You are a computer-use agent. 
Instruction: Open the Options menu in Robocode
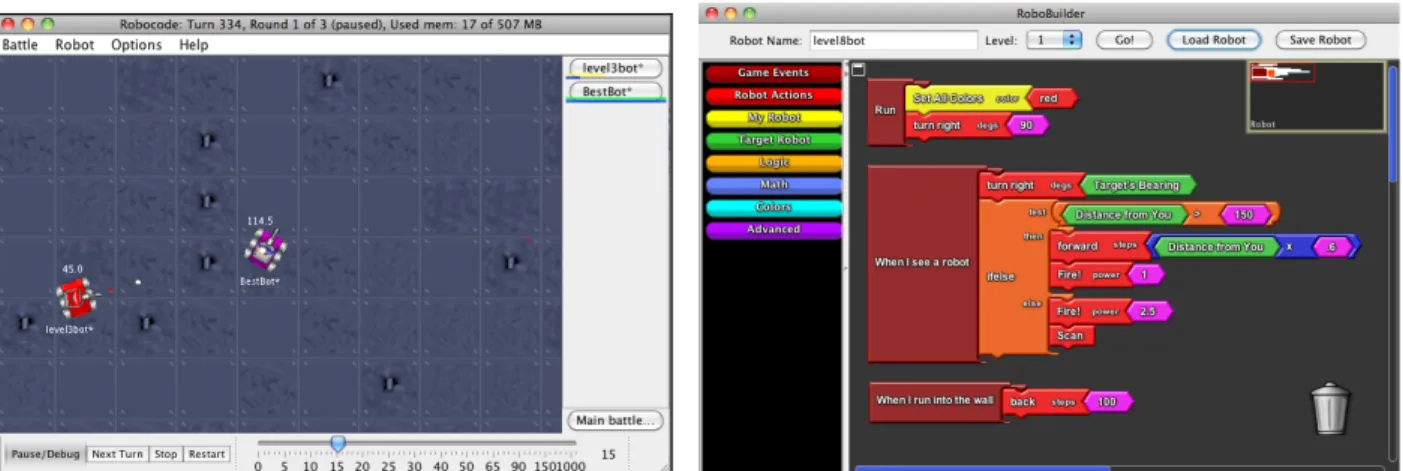click(x=136, y=45)
